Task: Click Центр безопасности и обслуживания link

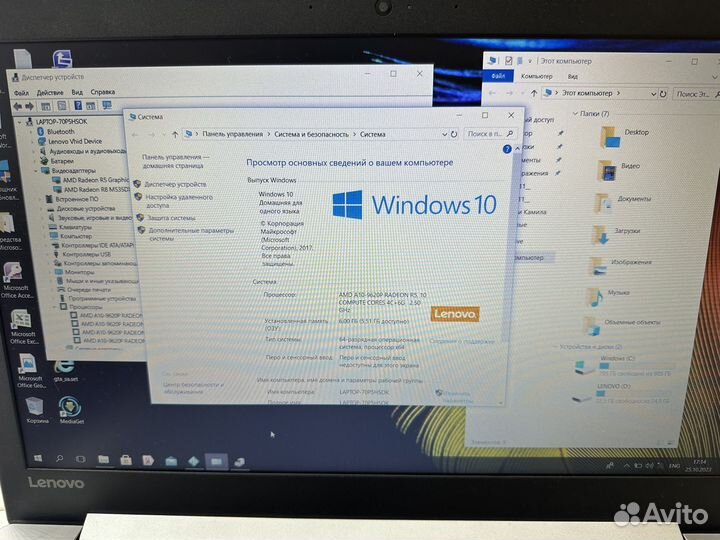Action: [193, 388]
